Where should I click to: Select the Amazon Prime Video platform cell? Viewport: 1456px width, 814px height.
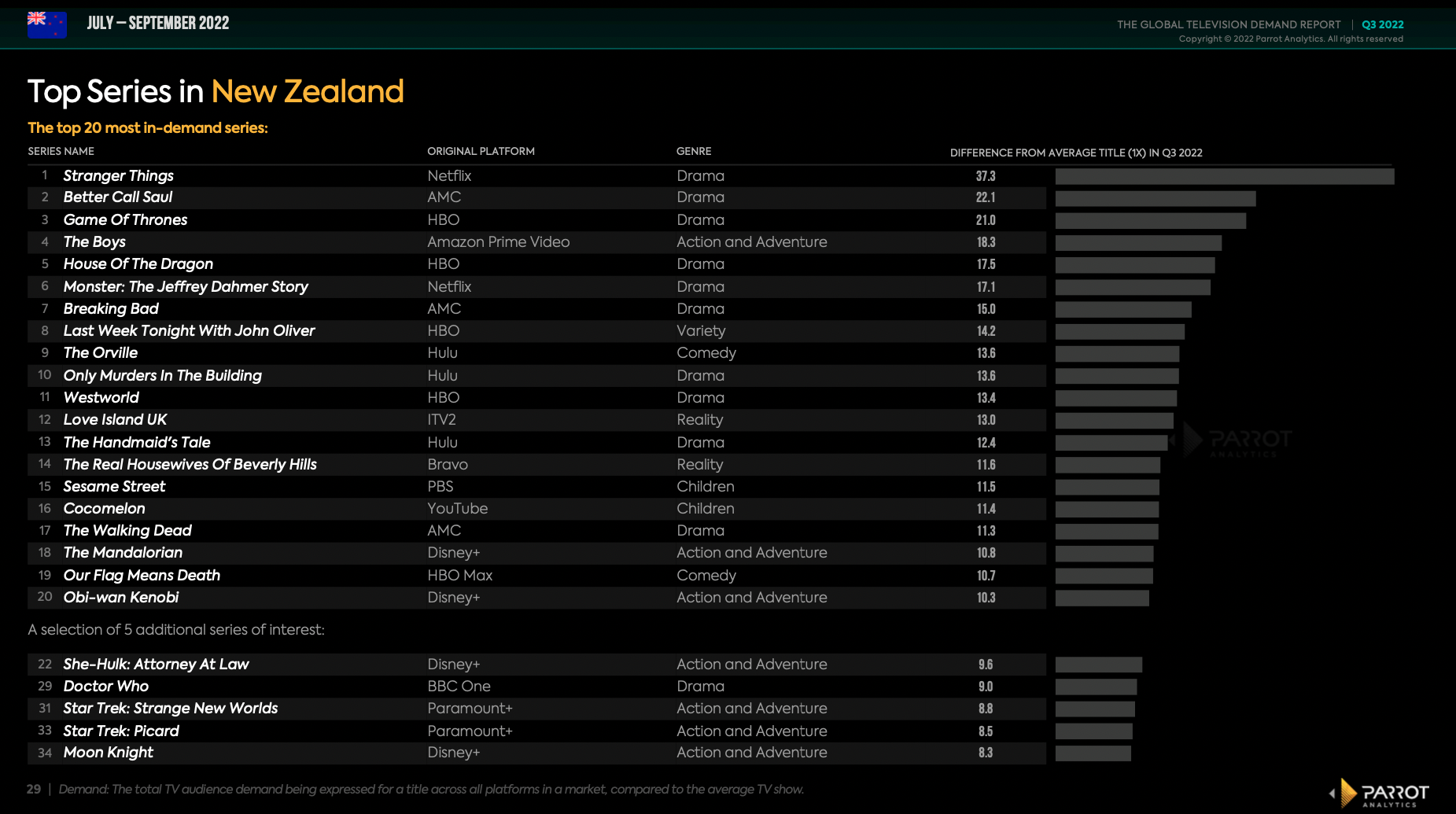pos(498,242)
